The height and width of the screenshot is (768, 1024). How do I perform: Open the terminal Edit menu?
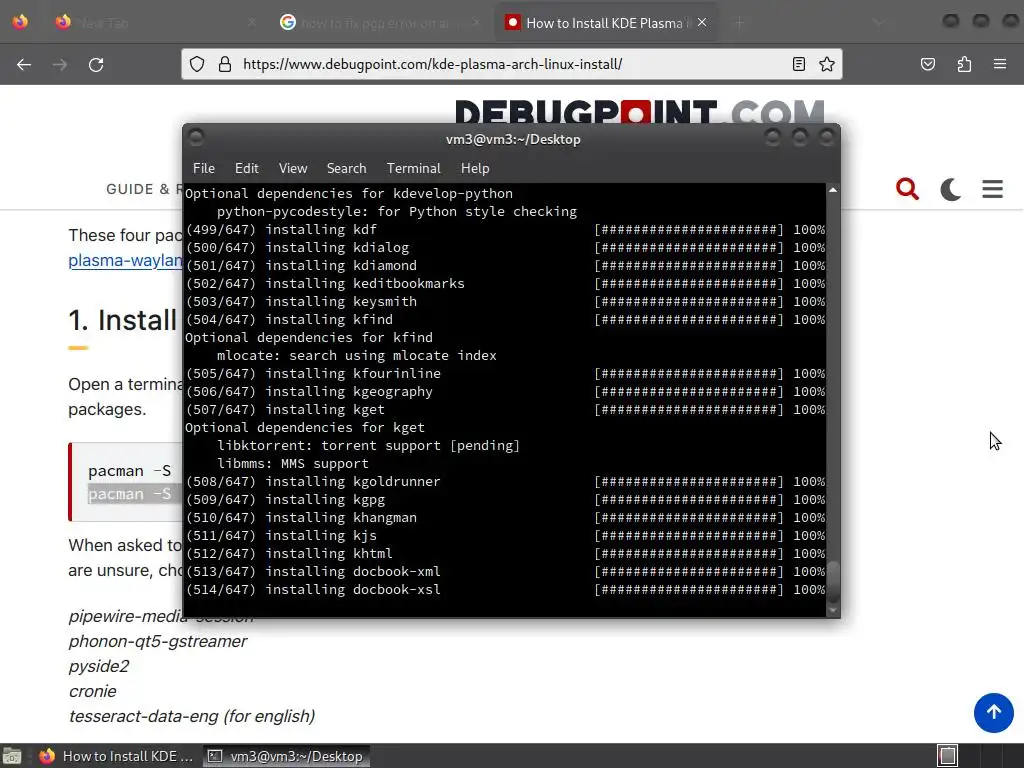(246, 168)
